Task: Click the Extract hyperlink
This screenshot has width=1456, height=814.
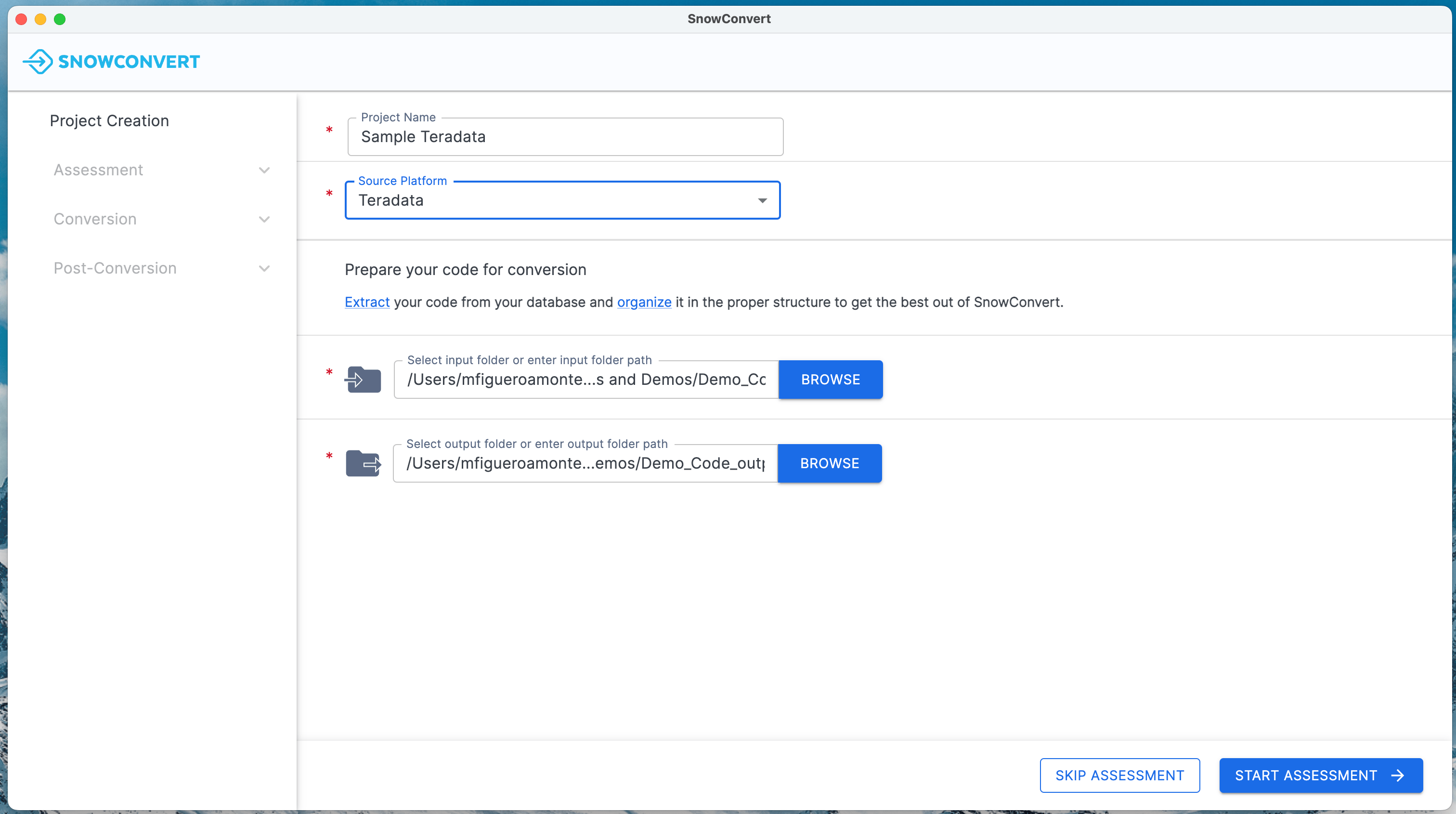Action: point(366,302)
